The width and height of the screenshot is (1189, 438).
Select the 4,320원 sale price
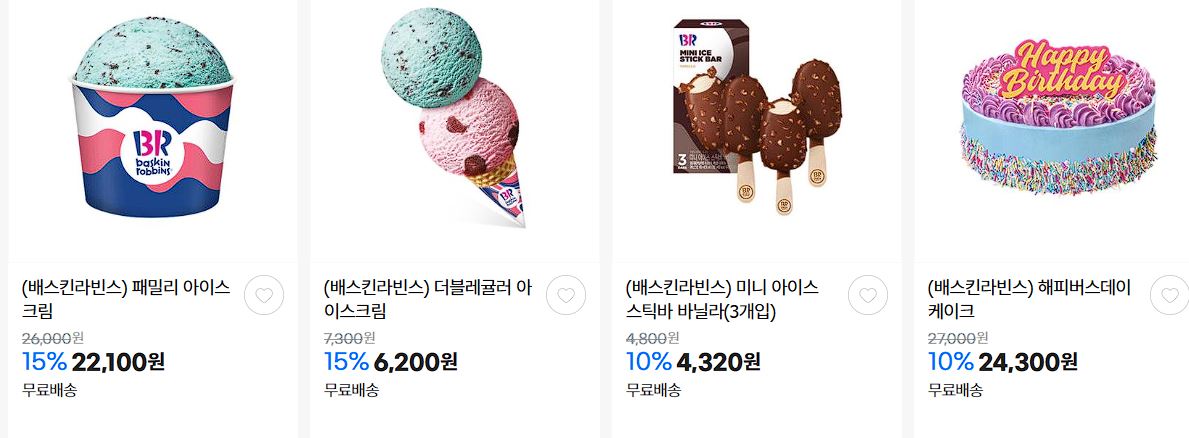pos(718,362)
